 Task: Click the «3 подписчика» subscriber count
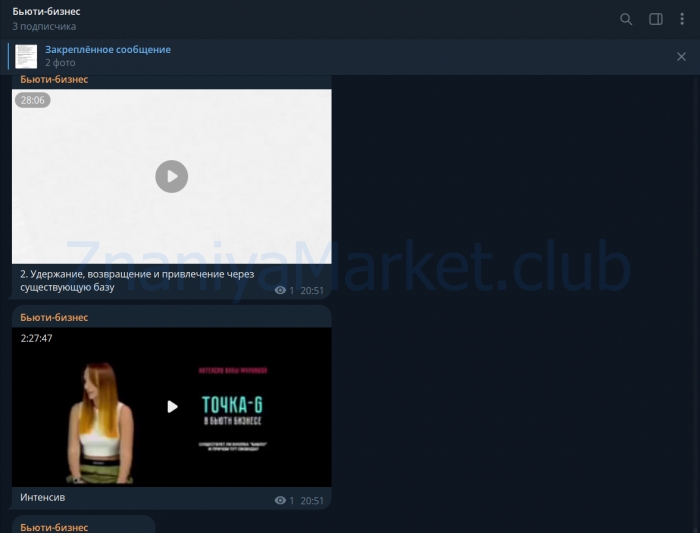pos(44,26)
